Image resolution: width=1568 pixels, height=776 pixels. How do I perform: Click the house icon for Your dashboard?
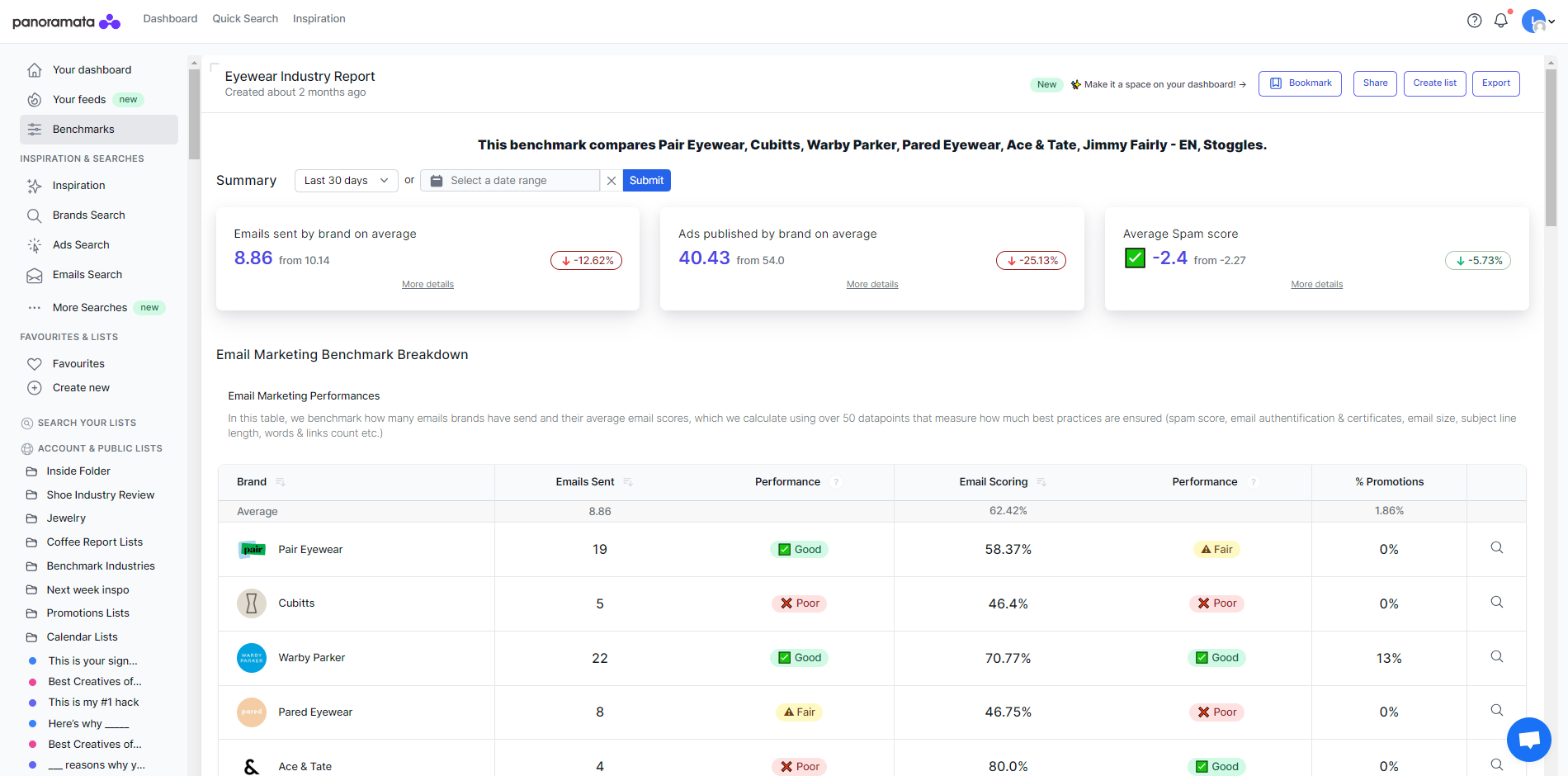(35, 70)
